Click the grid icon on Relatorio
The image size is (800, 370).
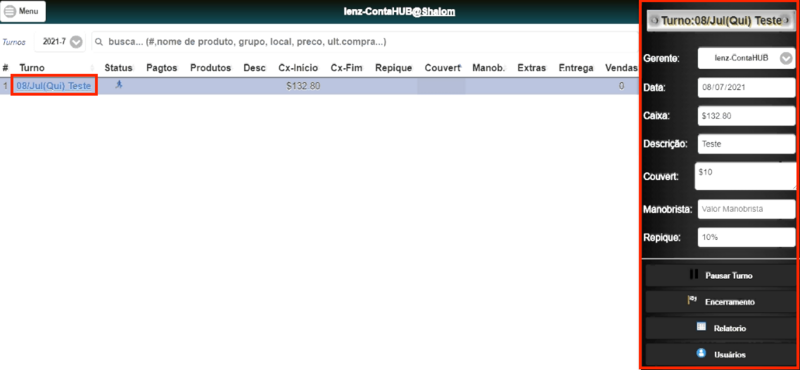coord(701,327)
